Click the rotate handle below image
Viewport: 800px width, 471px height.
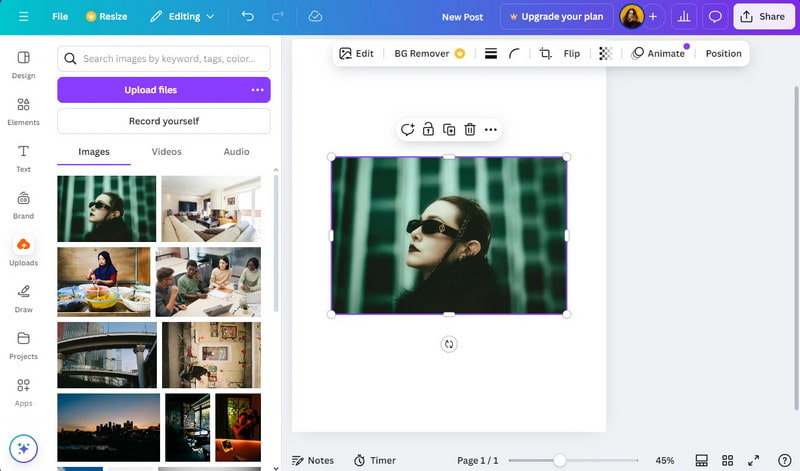pos(449,344)
